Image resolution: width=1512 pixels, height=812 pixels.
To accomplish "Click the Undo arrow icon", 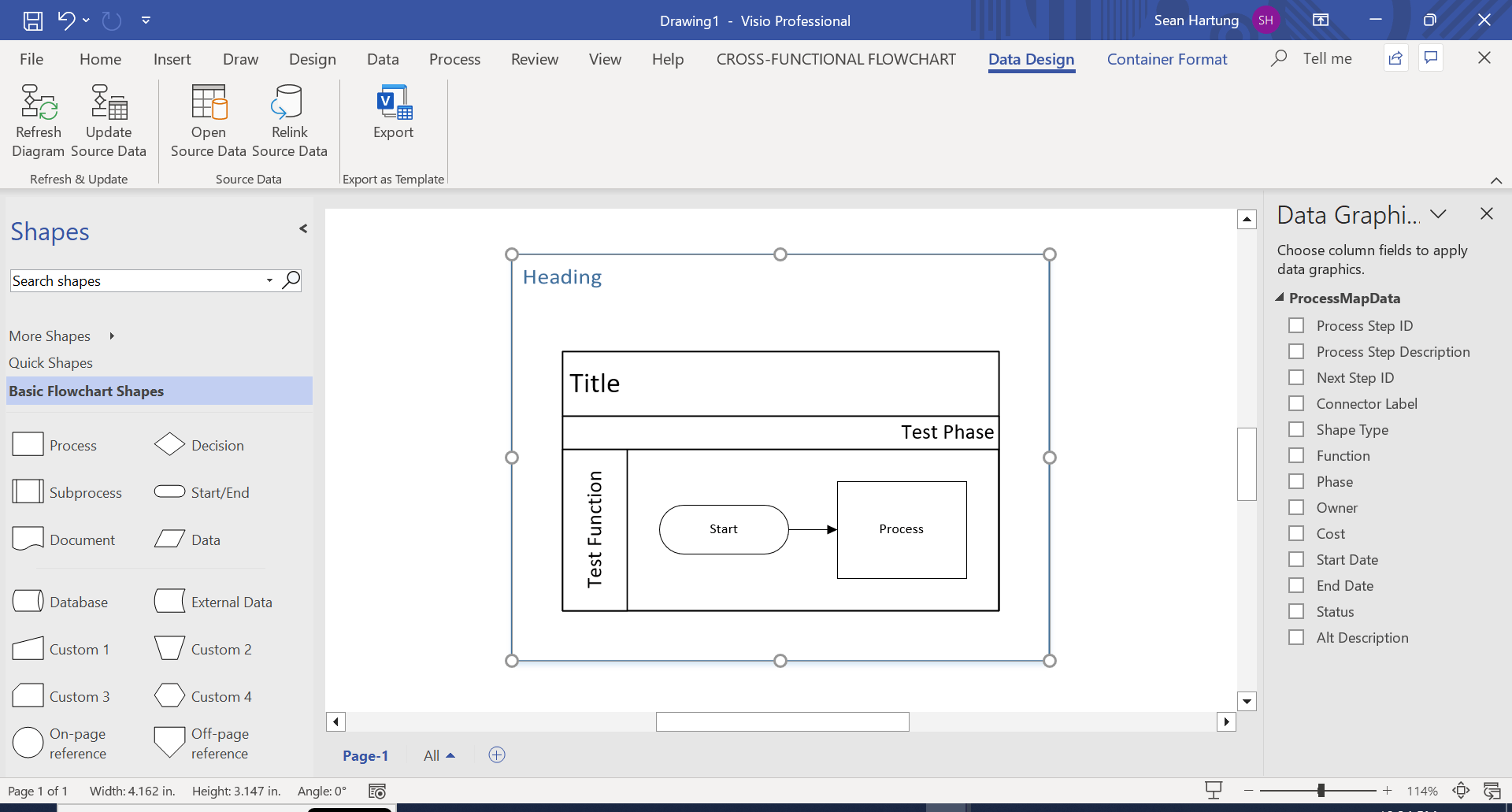I will coord(66,20).
